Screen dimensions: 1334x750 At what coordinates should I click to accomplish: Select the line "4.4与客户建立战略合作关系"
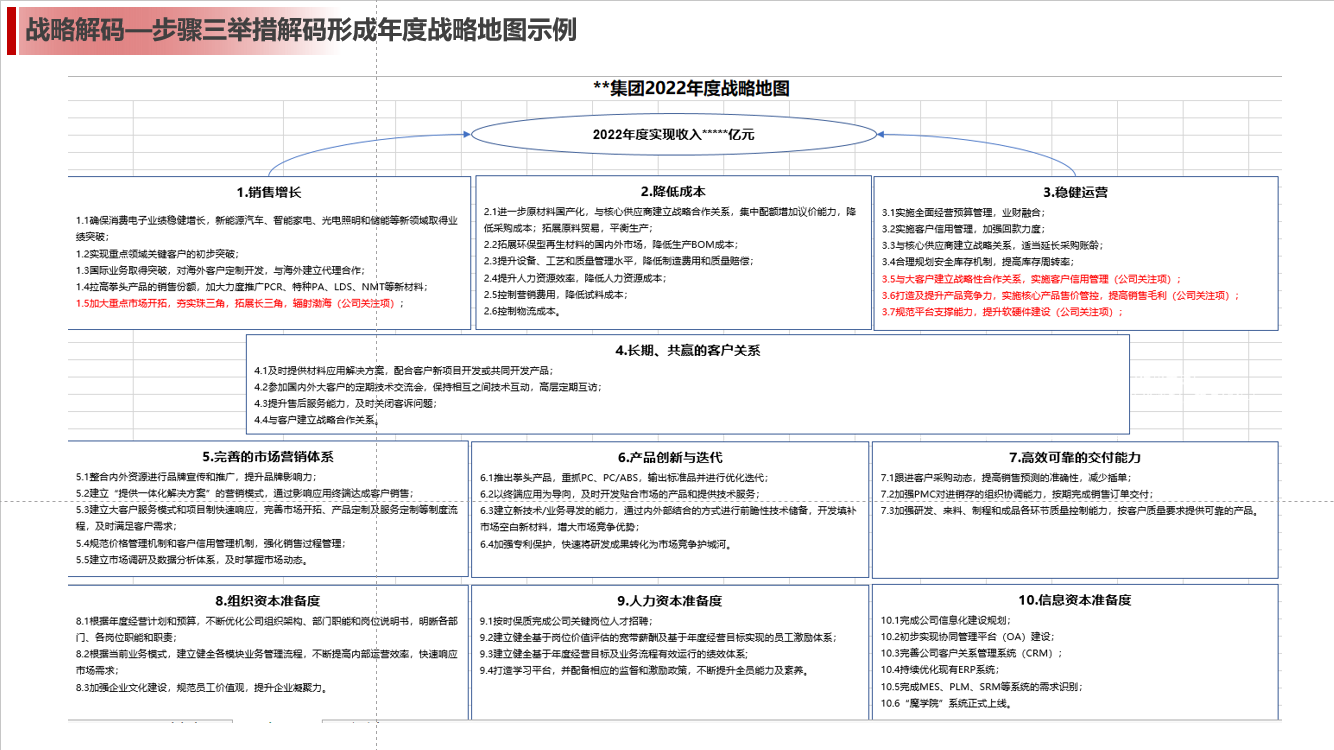(317, 421)
